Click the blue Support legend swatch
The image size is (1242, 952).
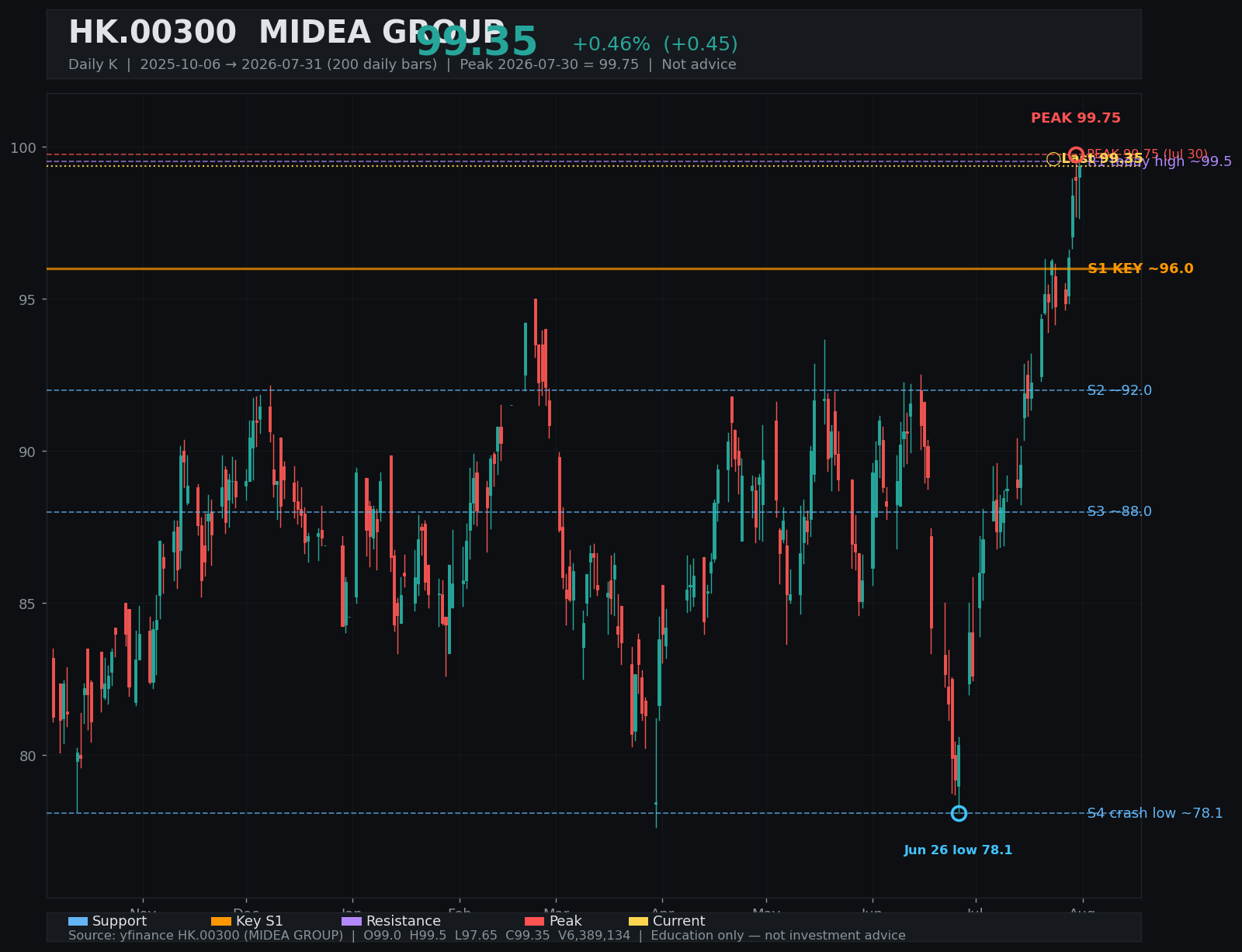click(78, 922)
